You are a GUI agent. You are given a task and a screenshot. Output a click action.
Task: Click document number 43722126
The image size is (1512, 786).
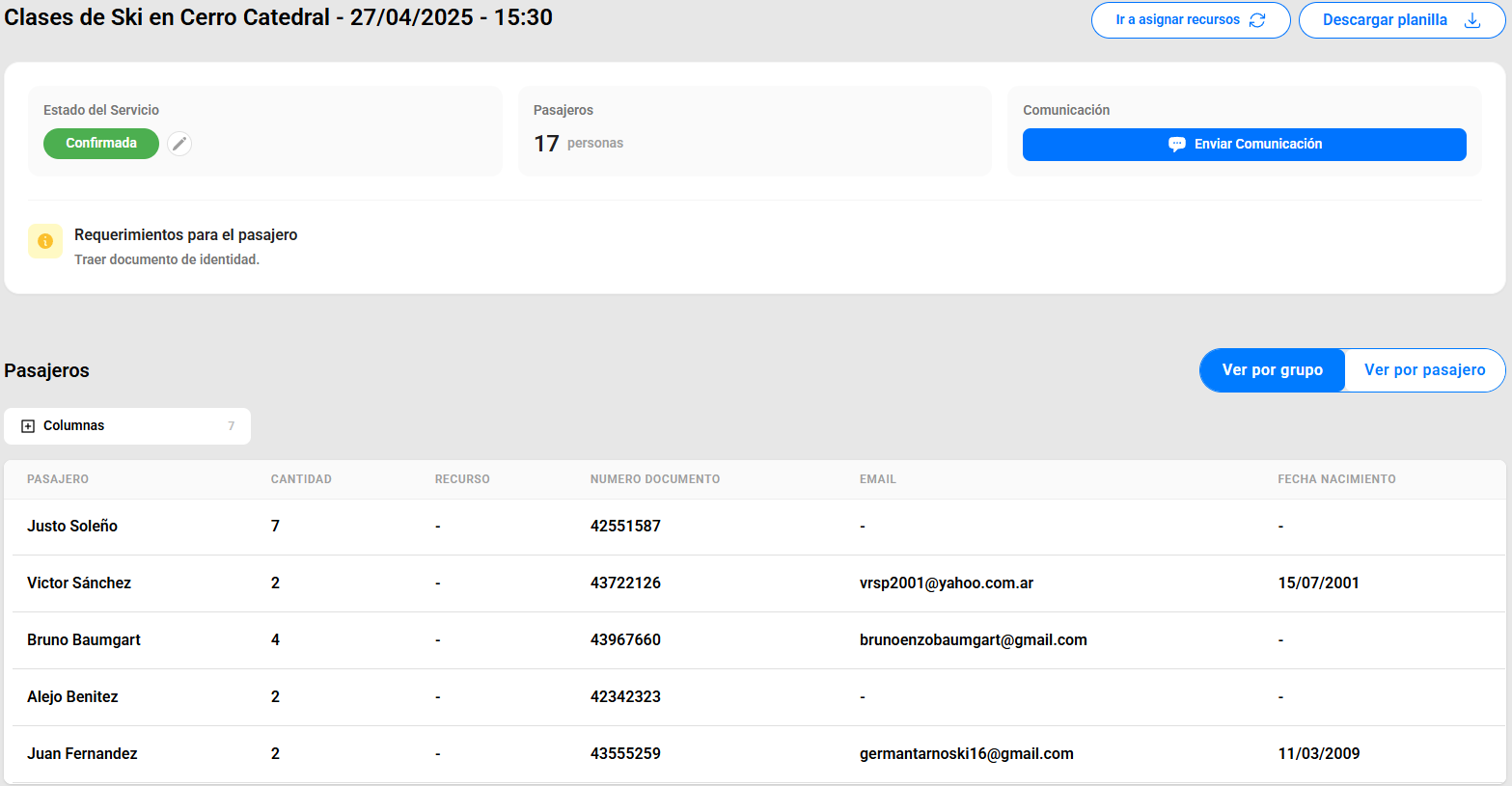point(625,583)
